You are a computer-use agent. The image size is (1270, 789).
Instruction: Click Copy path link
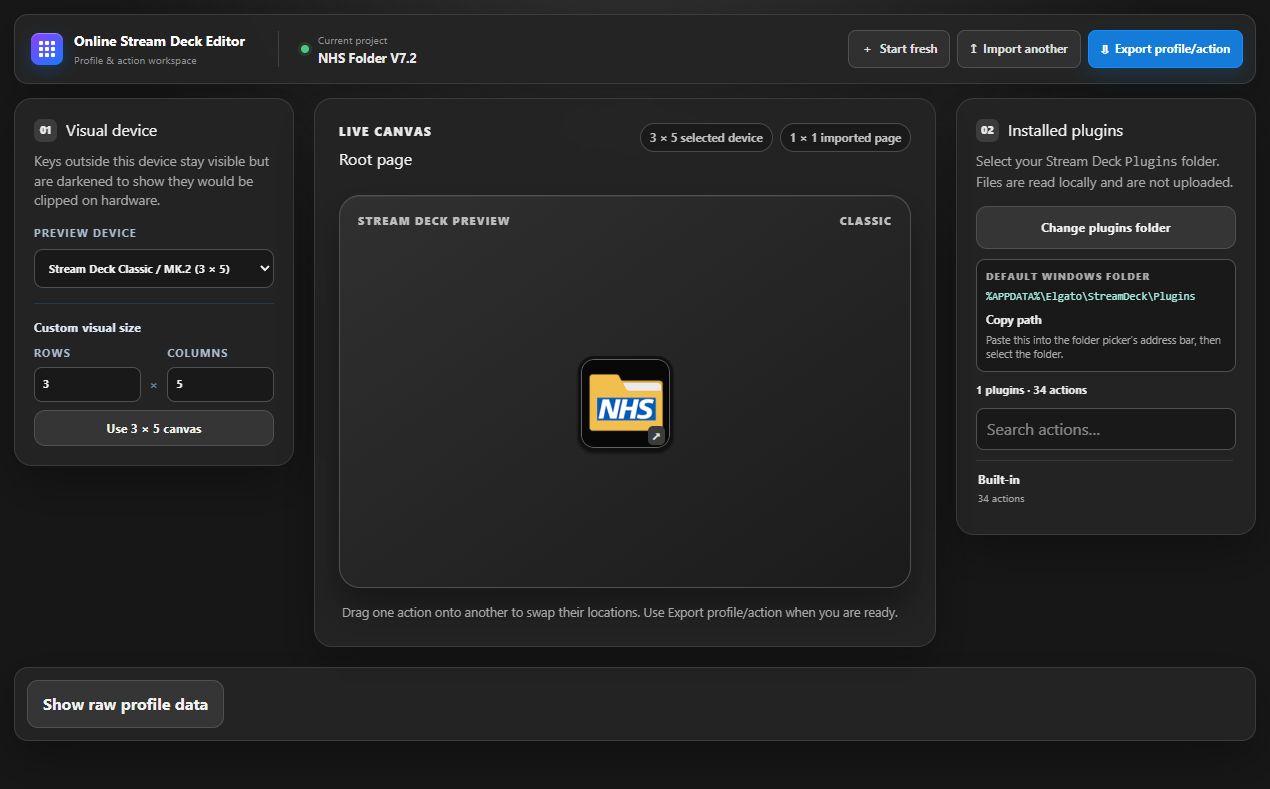pyautogui.click(x=1014, y=320)
